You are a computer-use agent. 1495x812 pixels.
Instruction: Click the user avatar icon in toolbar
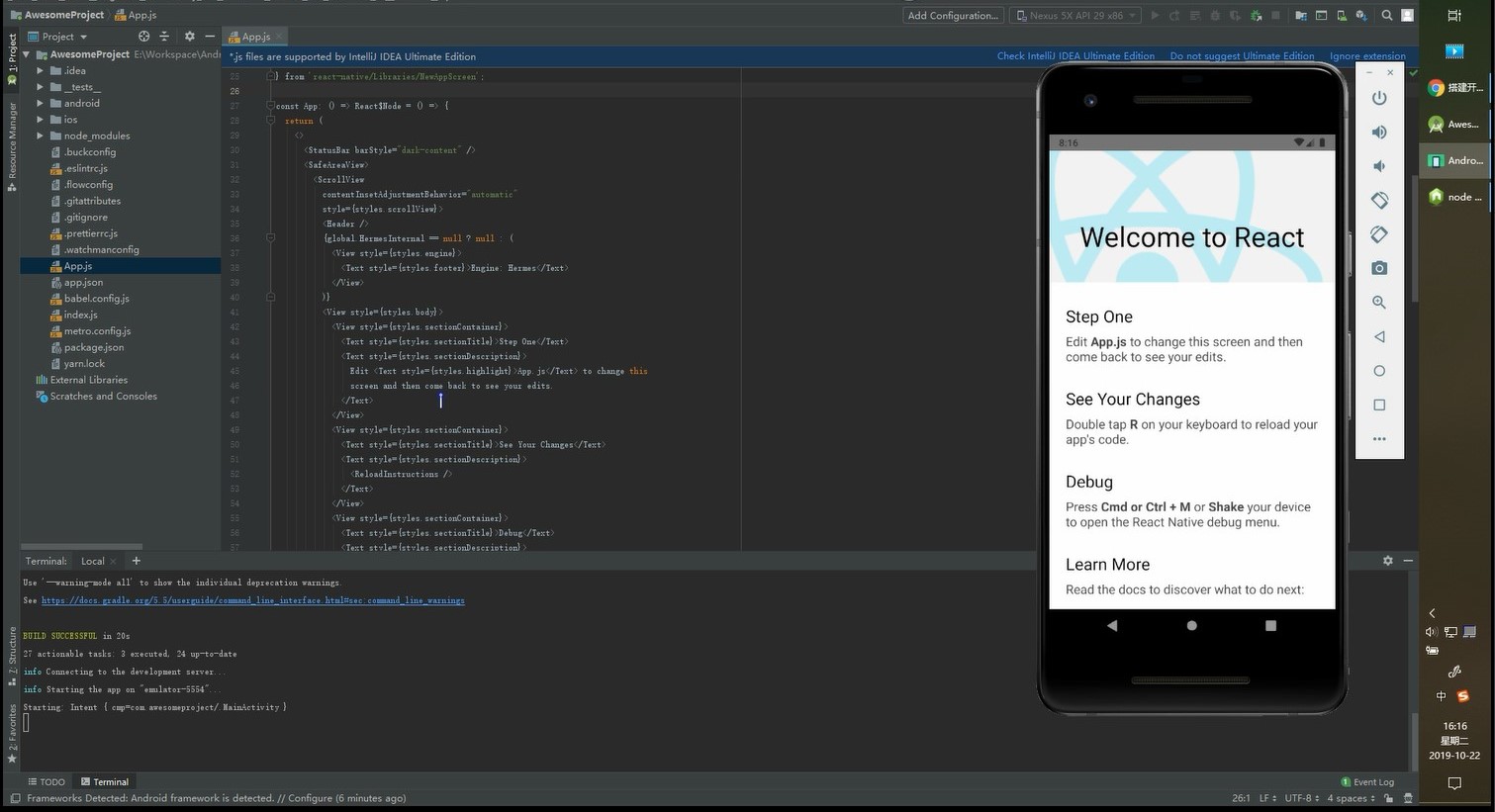[x=1407, y=16]
